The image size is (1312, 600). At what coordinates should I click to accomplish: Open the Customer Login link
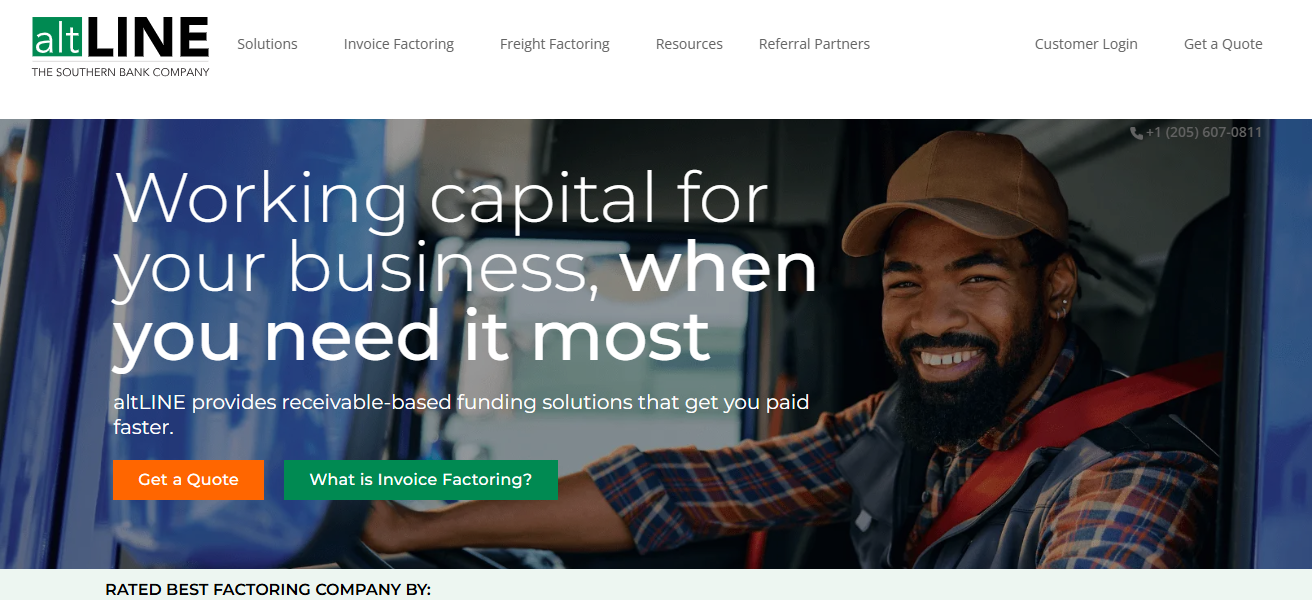tap(1086, 44)
